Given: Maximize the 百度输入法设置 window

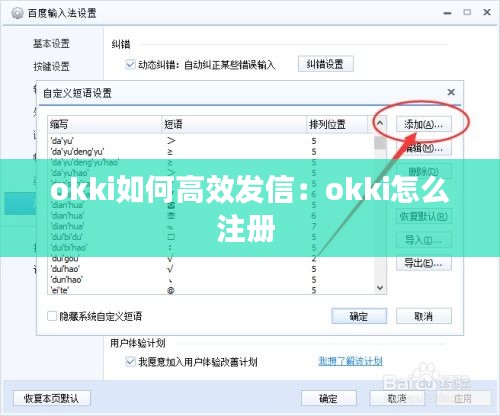Looking at the screenshot, I should click(467, 12).
